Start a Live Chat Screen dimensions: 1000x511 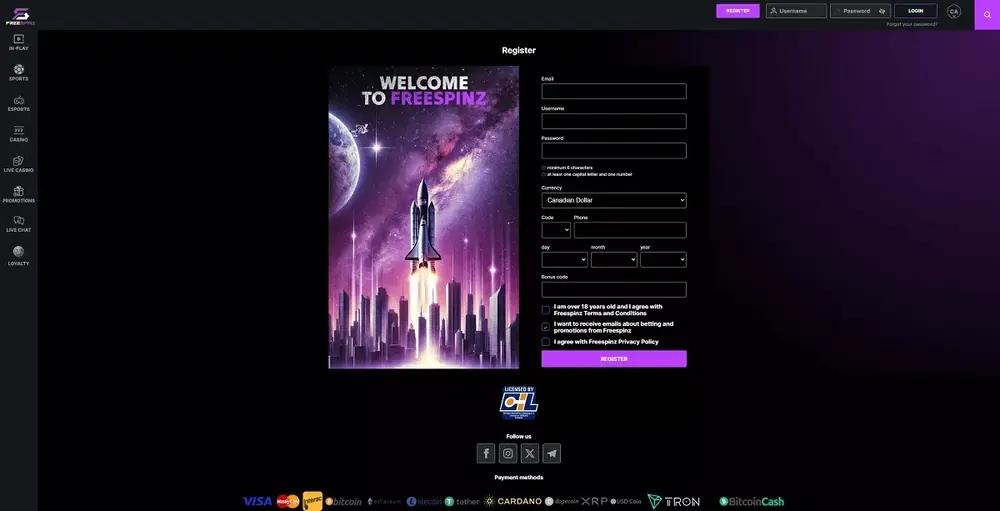[18, 224]
